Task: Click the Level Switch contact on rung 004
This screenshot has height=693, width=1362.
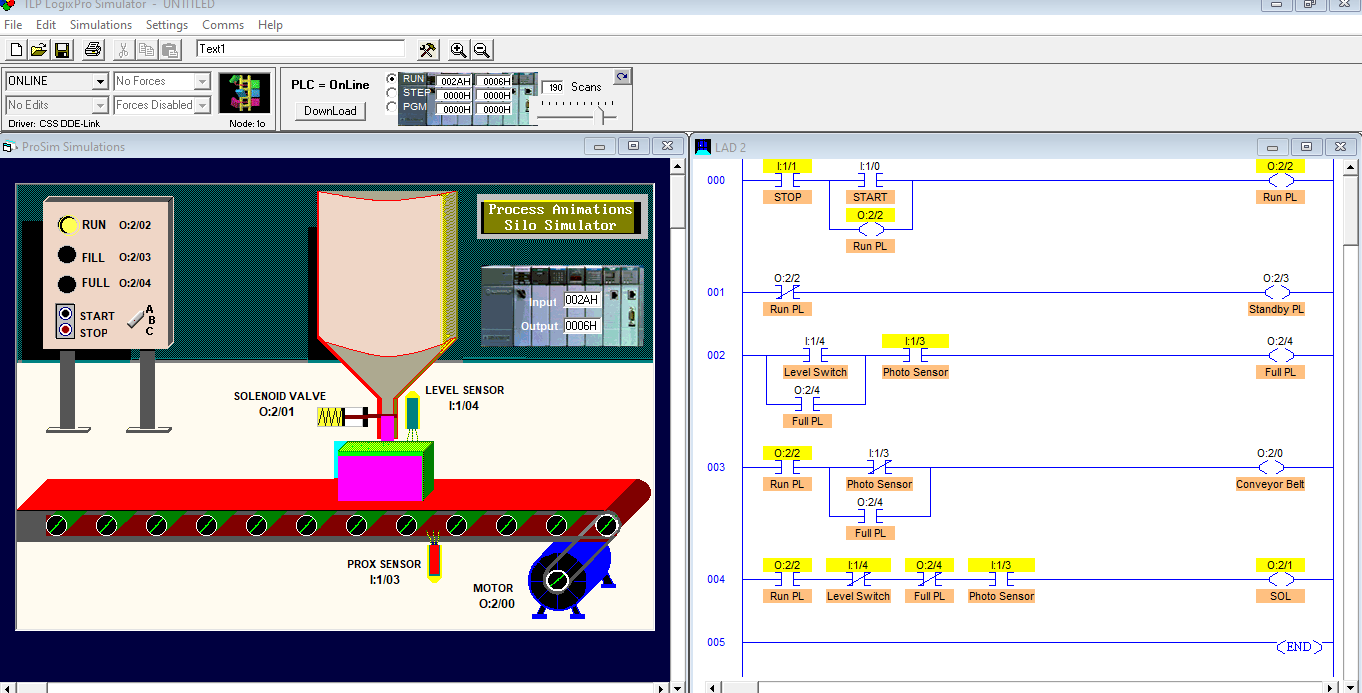Action: pyautogui.click(x=858, y=580)
